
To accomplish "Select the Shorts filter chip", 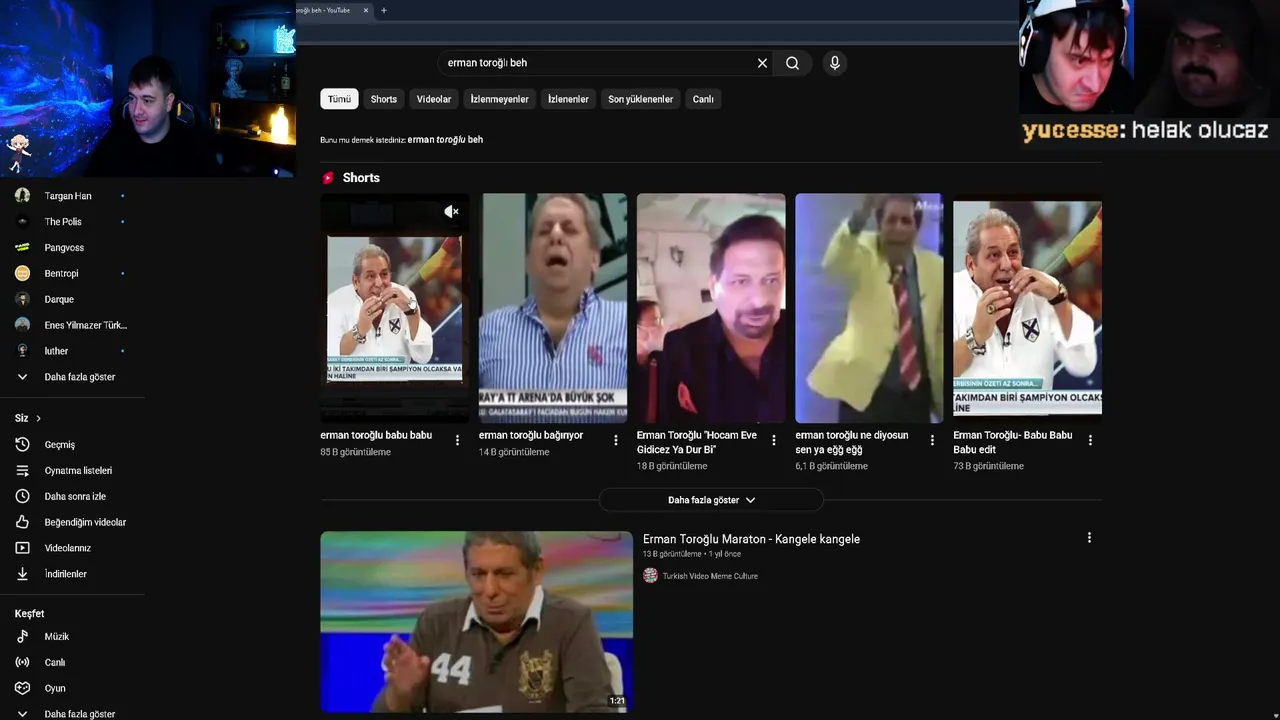I will (x=384, y=99).
